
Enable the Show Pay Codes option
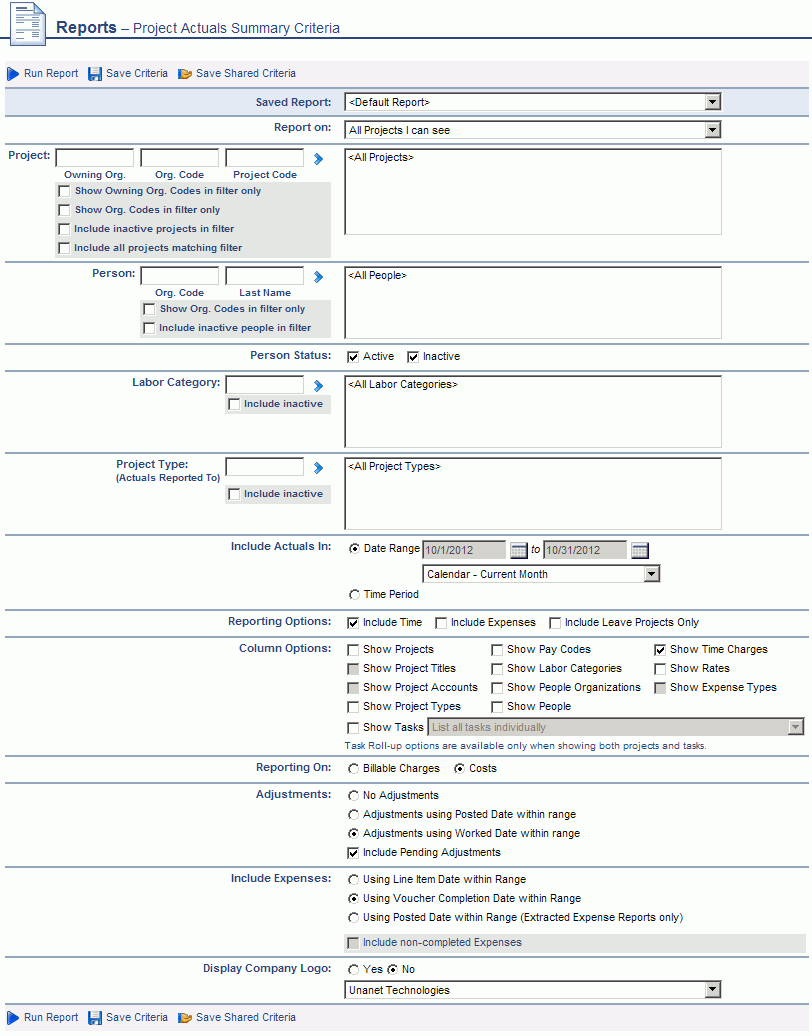coord(497,650)
